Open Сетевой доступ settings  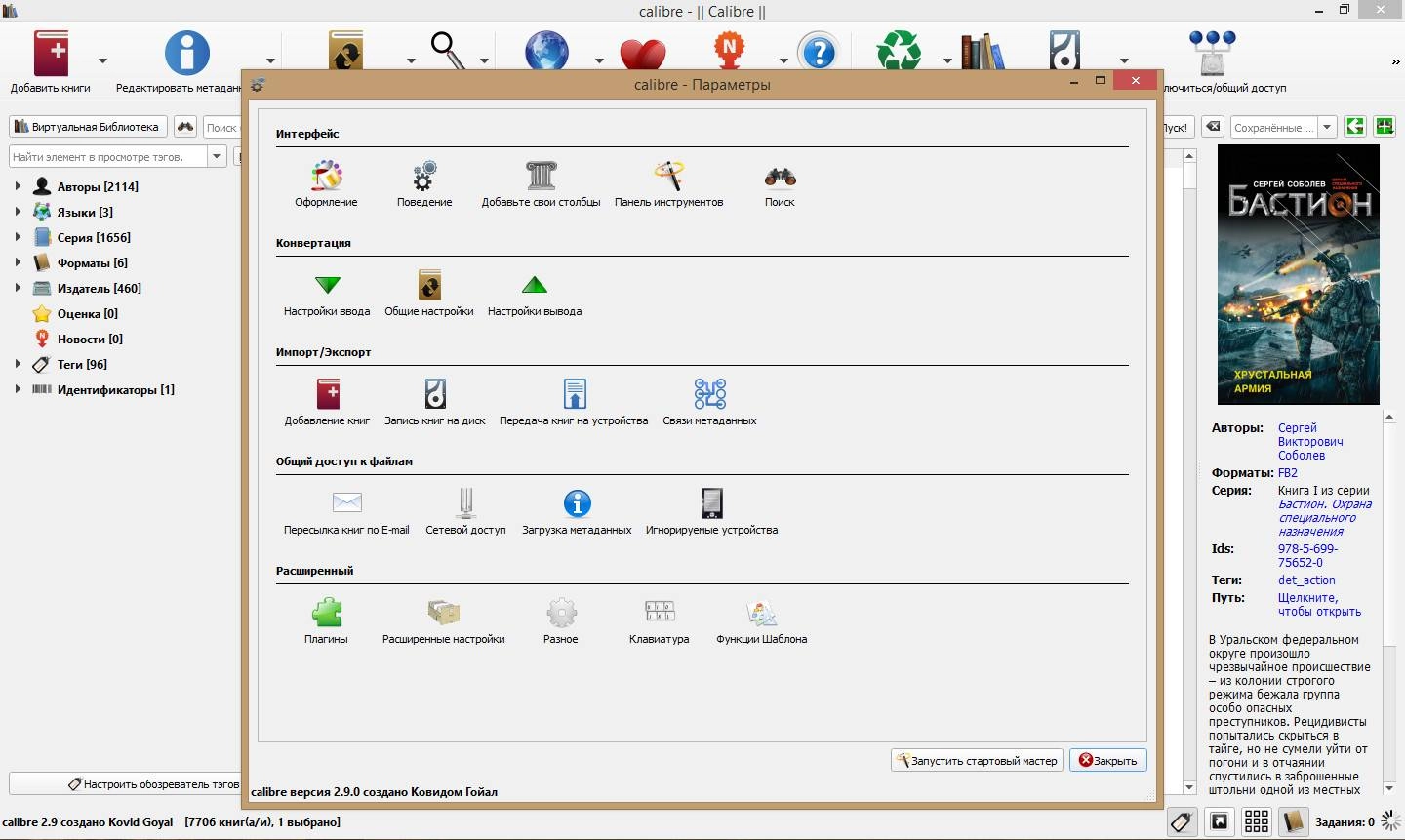pos(465,512)
